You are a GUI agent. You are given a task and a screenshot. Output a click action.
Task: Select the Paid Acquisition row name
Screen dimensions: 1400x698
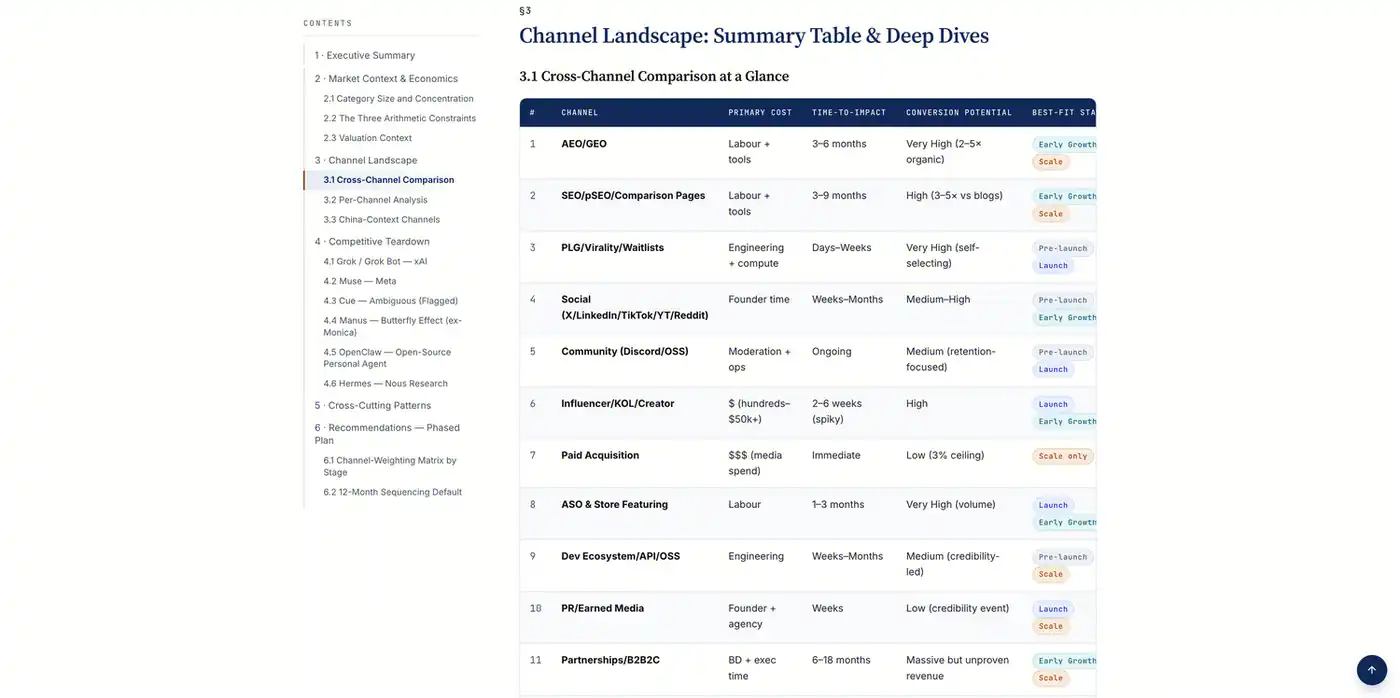tap(600, 455)
